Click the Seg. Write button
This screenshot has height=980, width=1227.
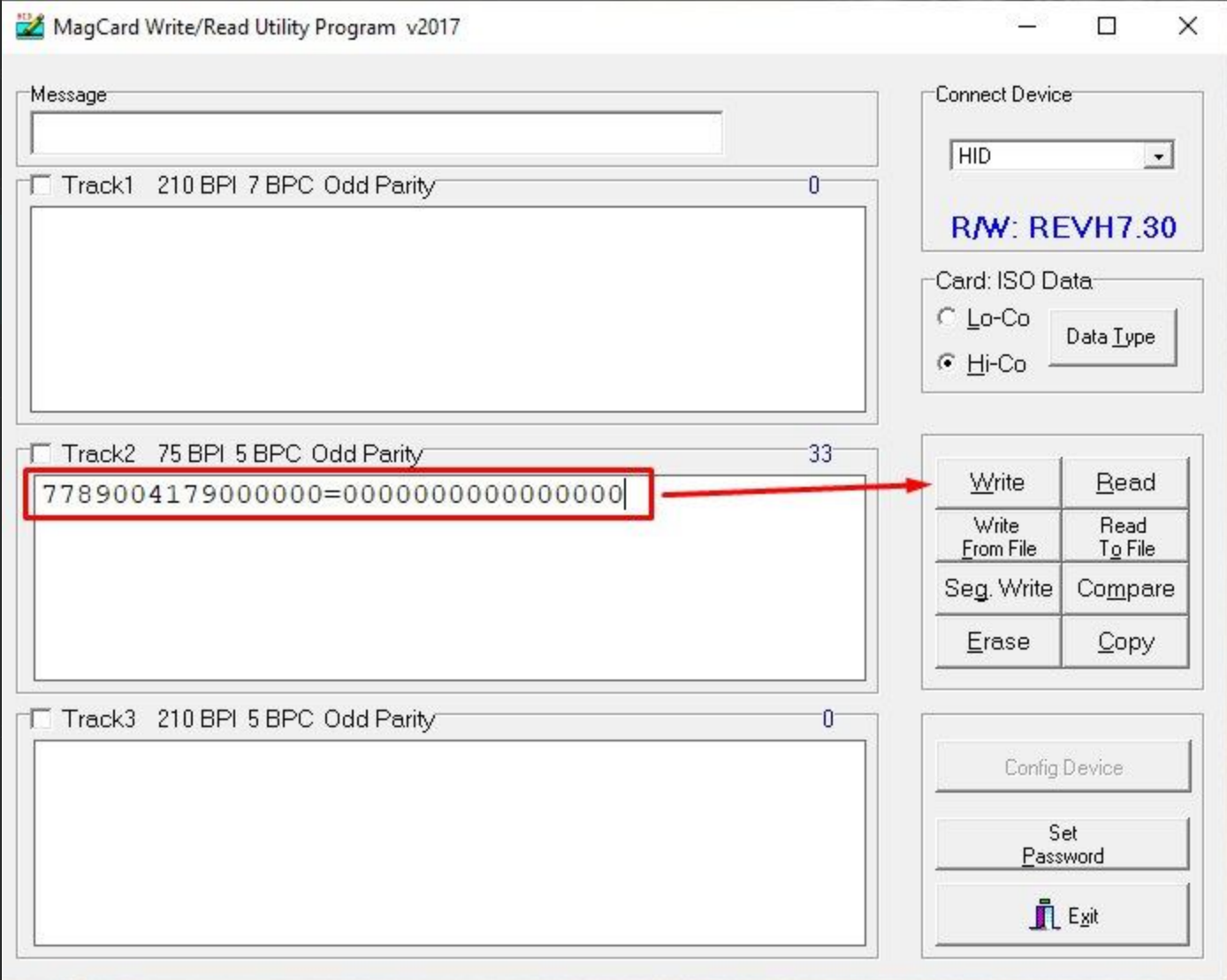[997, 589]
